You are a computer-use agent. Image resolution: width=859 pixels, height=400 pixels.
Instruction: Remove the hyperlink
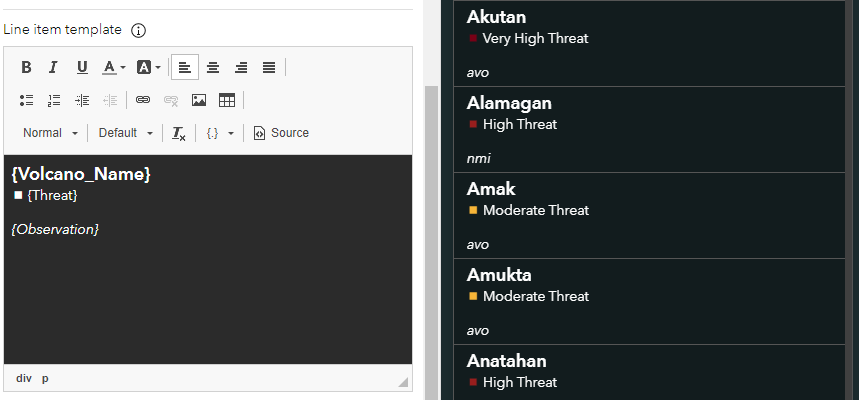tap(171, 100)
